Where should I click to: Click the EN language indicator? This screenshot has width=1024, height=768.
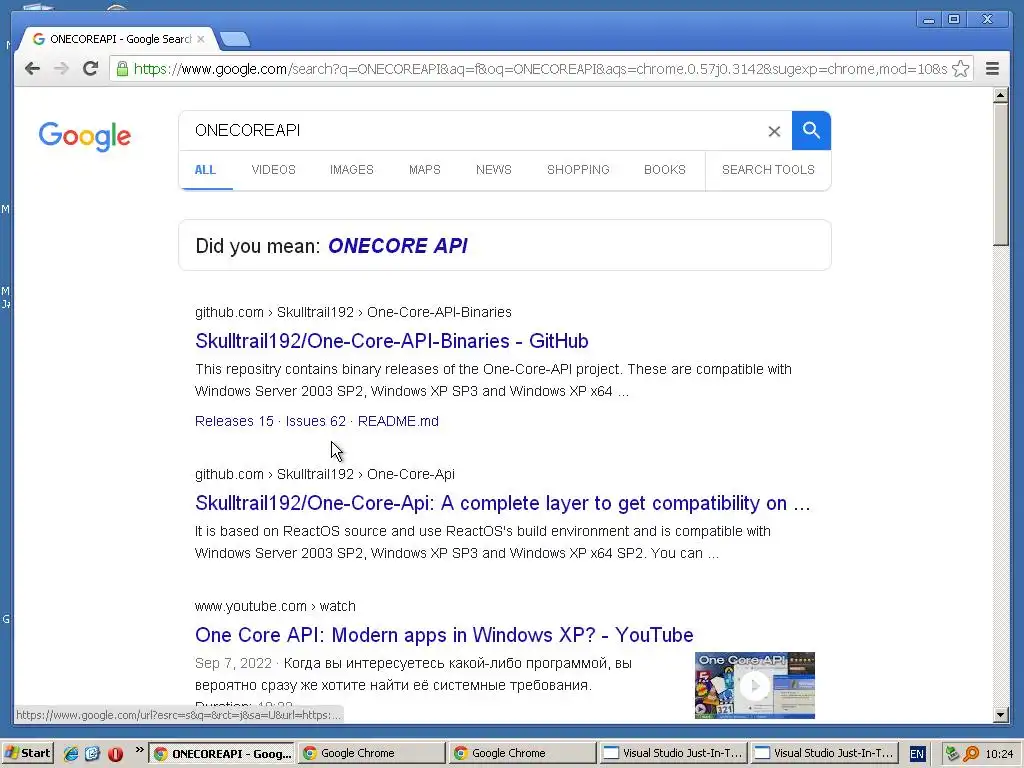[917, 754]
